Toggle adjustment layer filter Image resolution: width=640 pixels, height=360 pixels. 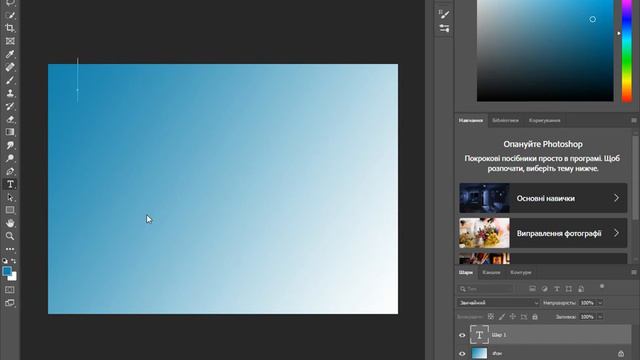544,289
